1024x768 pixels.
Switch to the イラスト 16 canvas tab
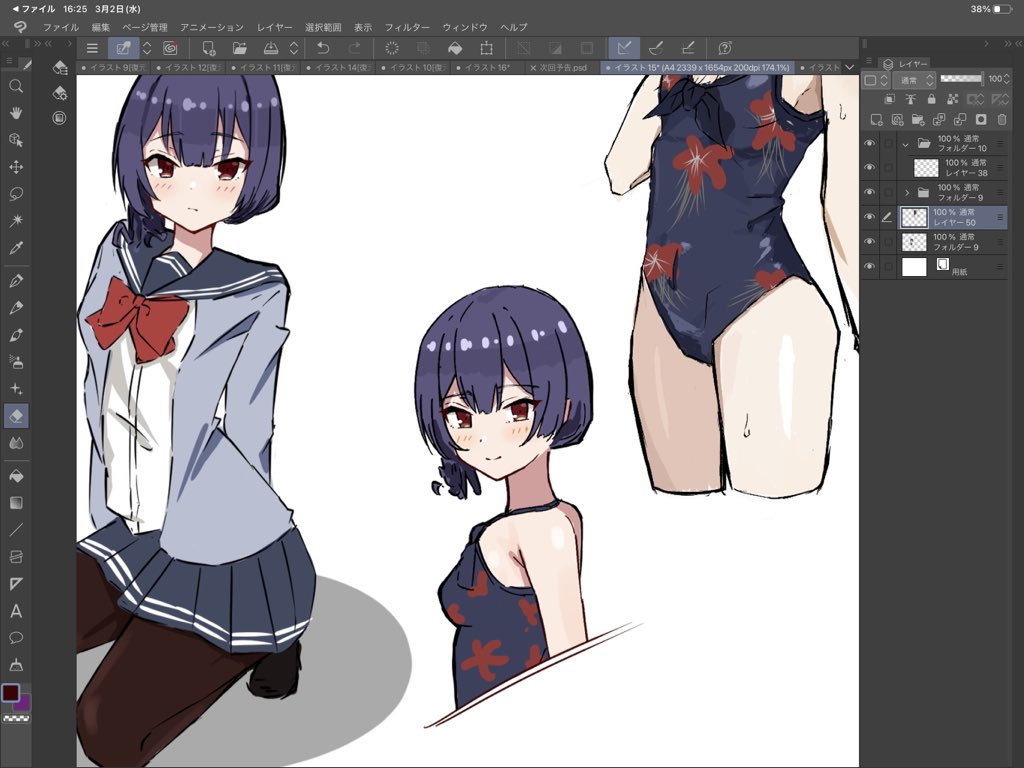pos(488,67)
